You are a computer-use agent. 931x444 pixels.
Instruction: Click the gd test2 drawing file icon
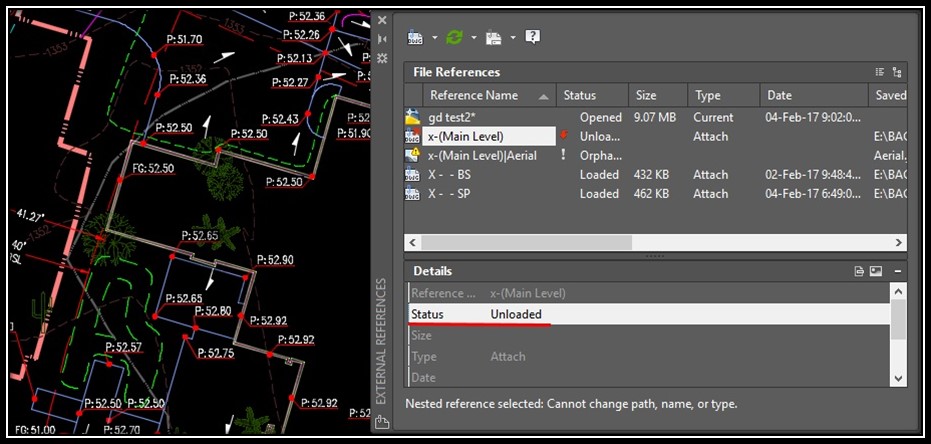point(413,118)
